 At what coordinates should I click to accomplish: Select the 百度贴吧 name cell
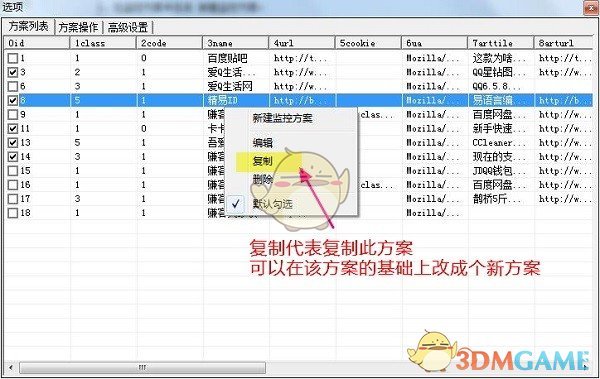(227, 58)
